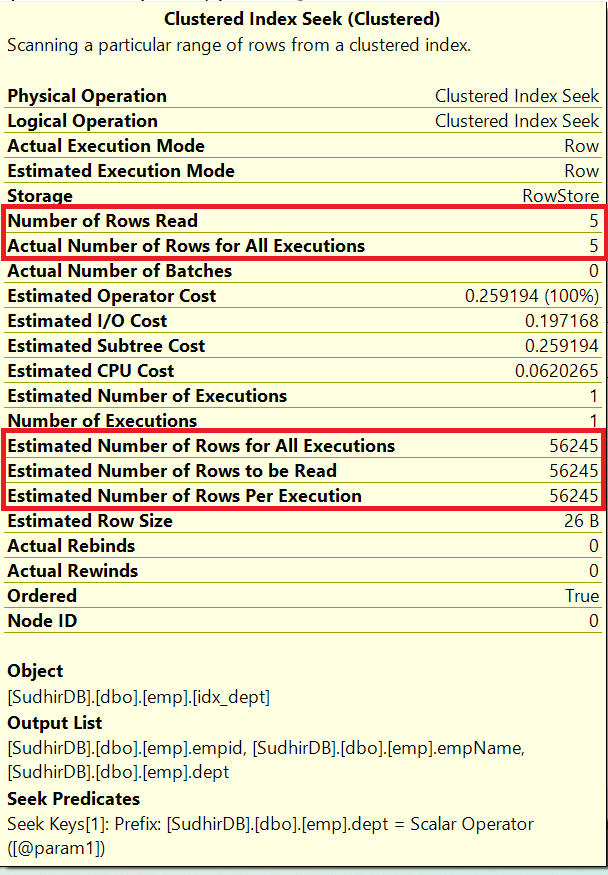Select Physical Operation value Clustered Index Seek
Image resolution: width=608 pixels, height=875 pixels.
(x=517, y=96)
